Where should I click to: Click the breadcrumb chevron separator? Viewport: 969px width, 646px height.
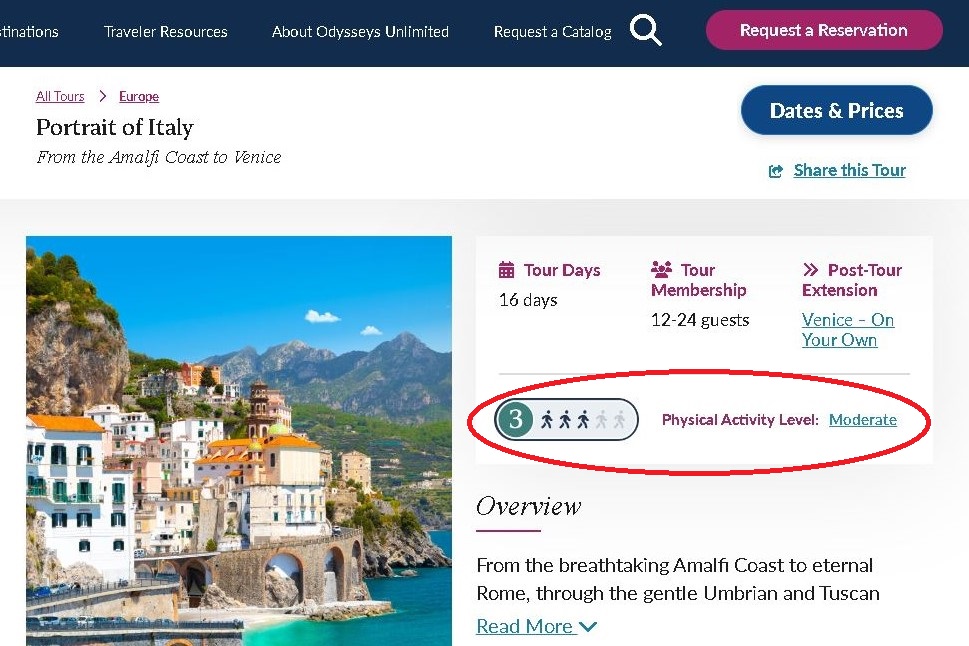pyautogui.click(x=103, y=96)
